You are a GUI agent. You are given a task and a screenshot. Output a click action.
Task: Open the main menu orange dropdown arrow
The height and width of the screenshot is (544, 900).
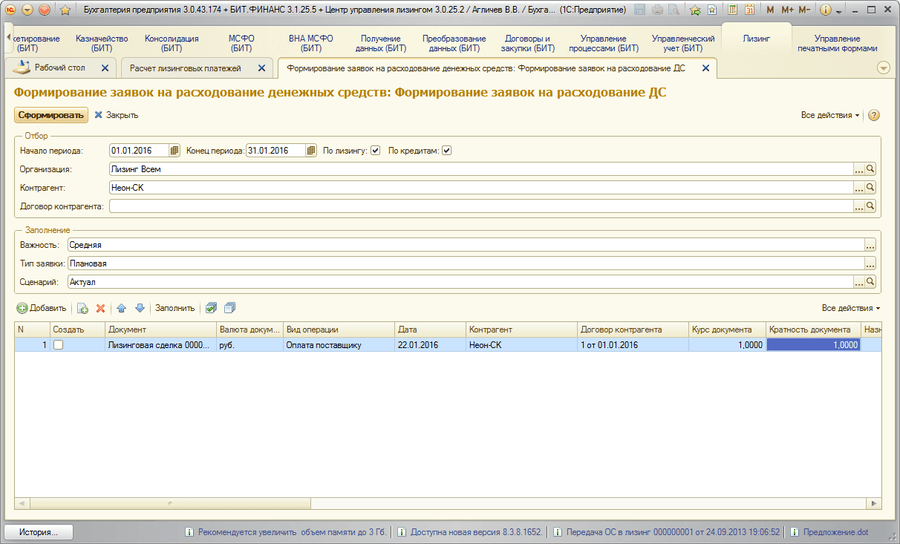point(27,10)
